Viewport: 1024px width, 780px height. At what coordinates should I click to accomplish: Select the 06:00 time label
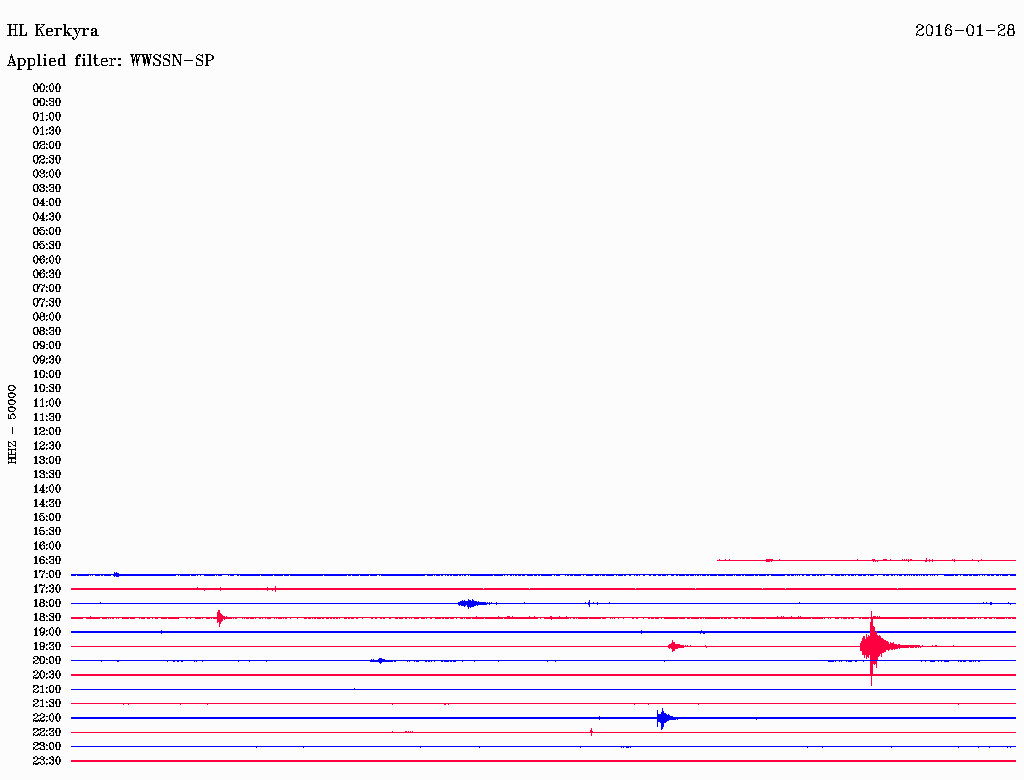pyautogui.click(x=47, y=259)
